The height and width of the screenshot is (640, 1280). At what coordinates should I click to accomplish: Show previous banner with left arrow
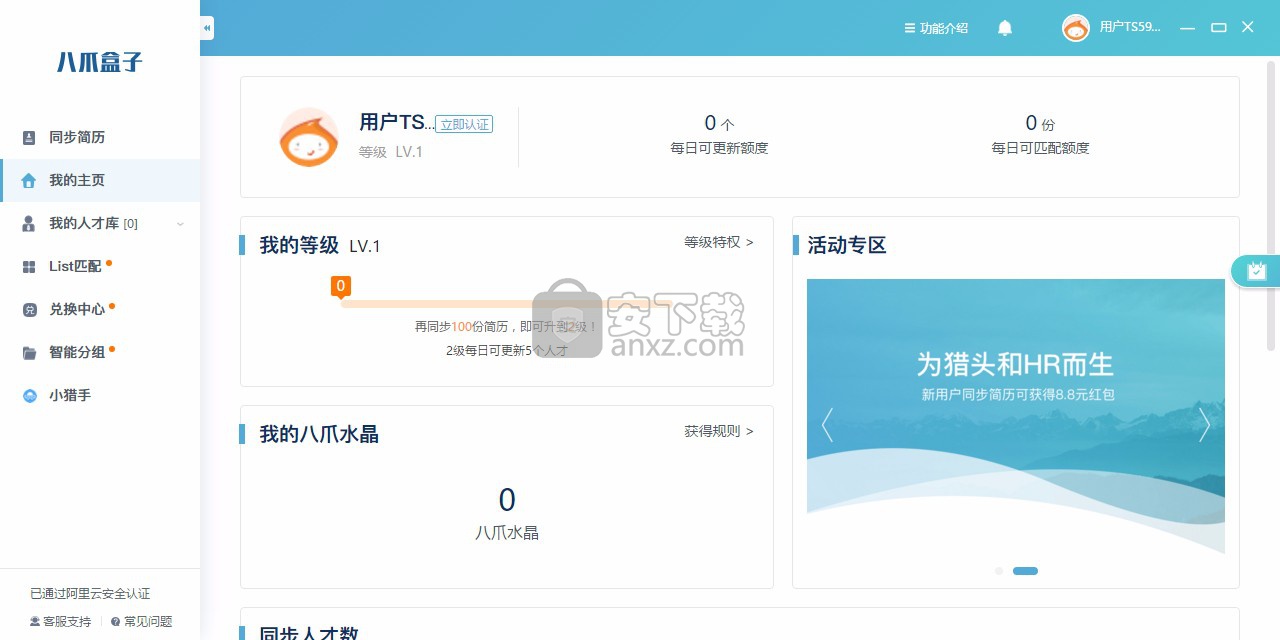[x=827, y=425]
